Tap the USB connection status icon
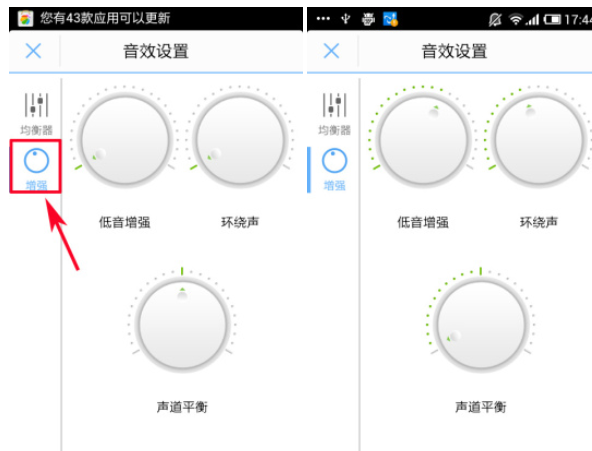592x451 pixels. coord(345,18)
